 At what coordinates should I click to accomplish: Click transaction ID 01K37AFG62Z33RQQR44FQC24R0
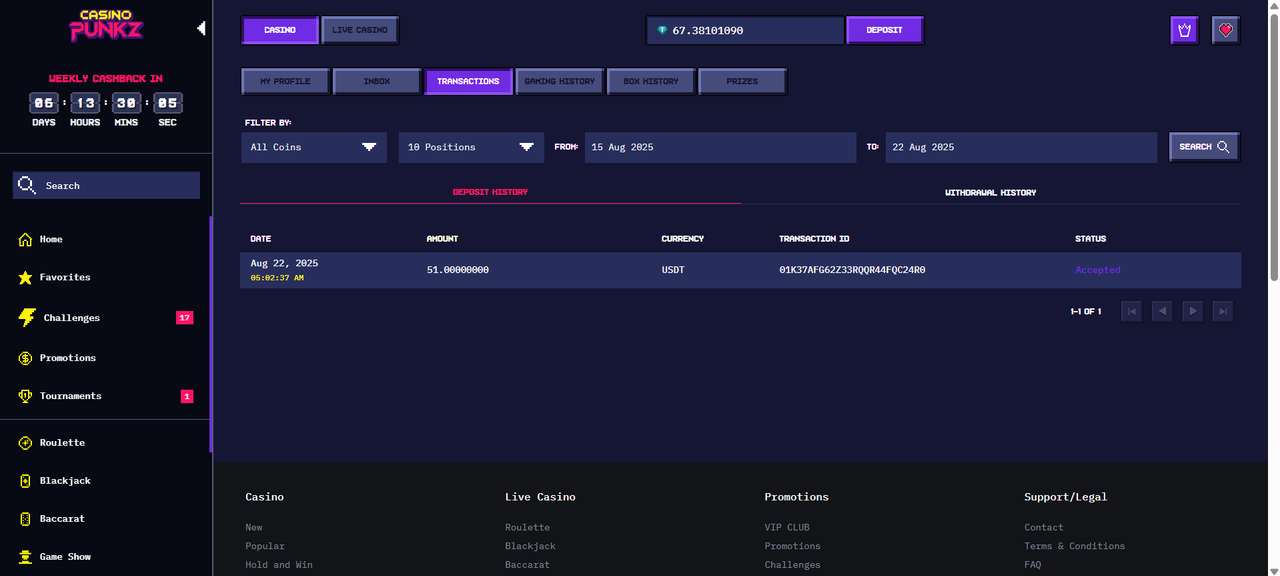point(852,270)
